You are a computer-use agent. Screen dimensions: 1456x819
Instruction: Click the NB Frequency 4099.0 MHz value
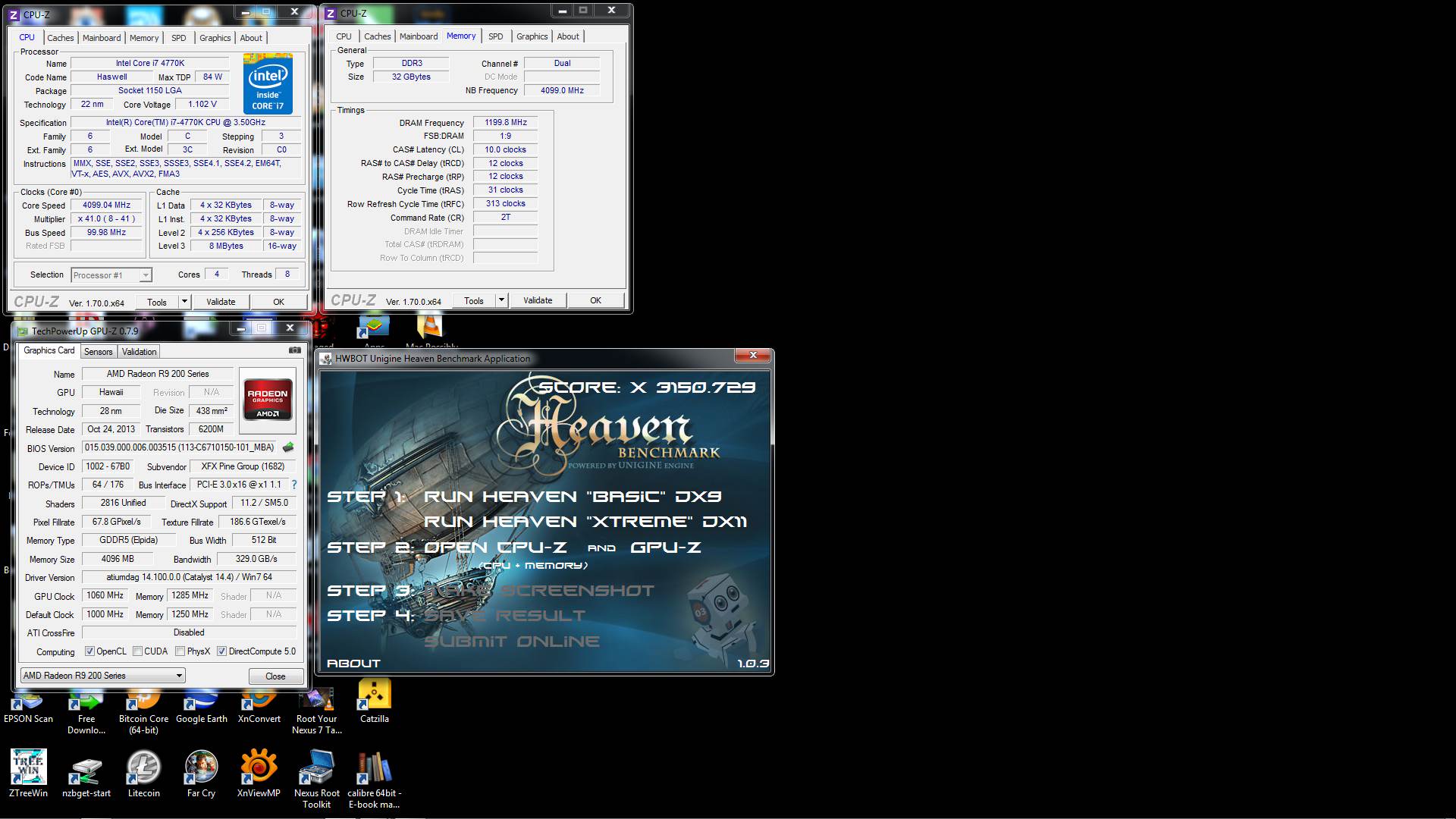pos(562,90)
